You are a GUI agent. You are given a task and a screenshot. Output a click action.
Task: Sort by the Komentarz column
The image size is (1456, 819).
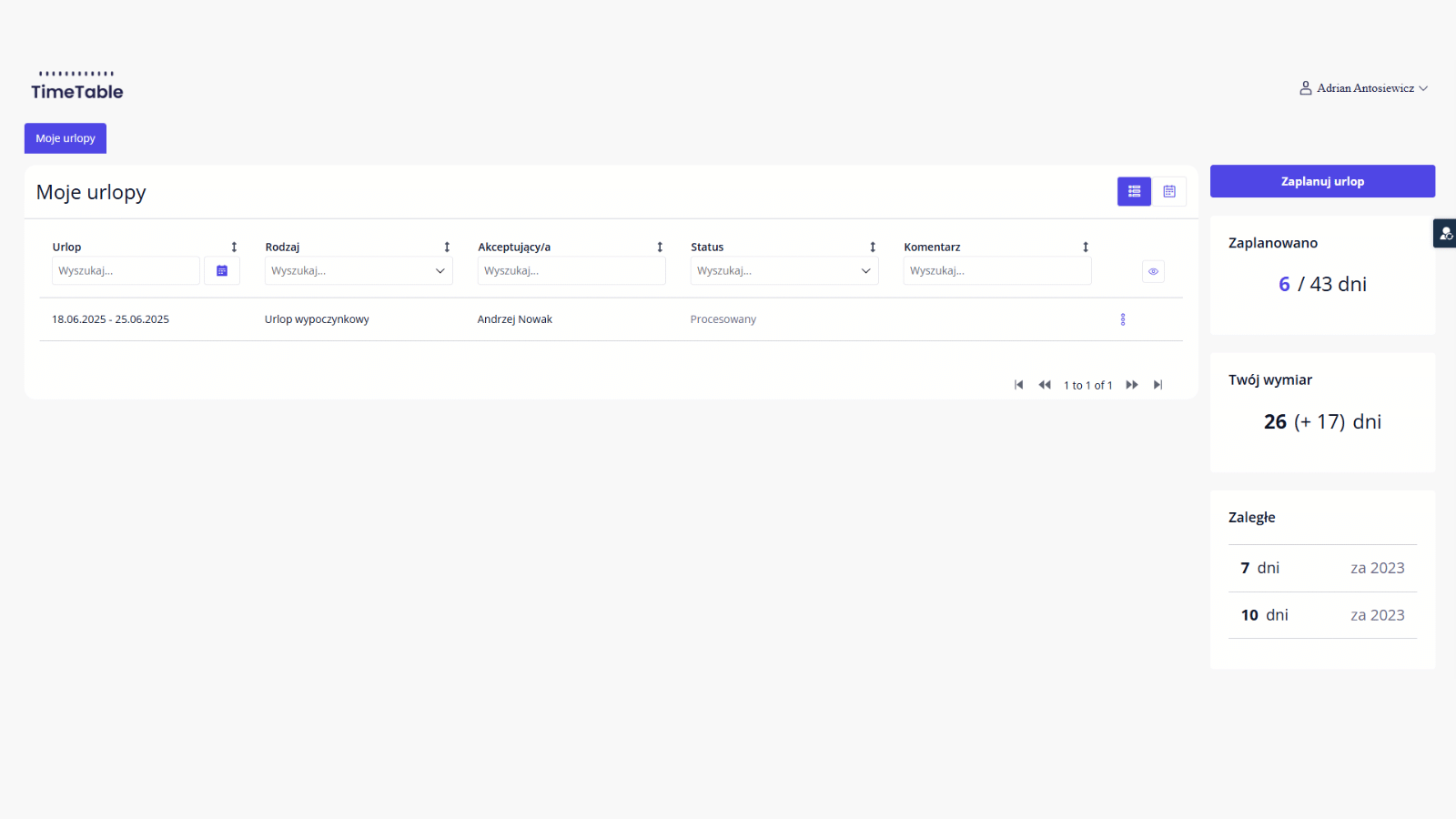click(1086, 247)
